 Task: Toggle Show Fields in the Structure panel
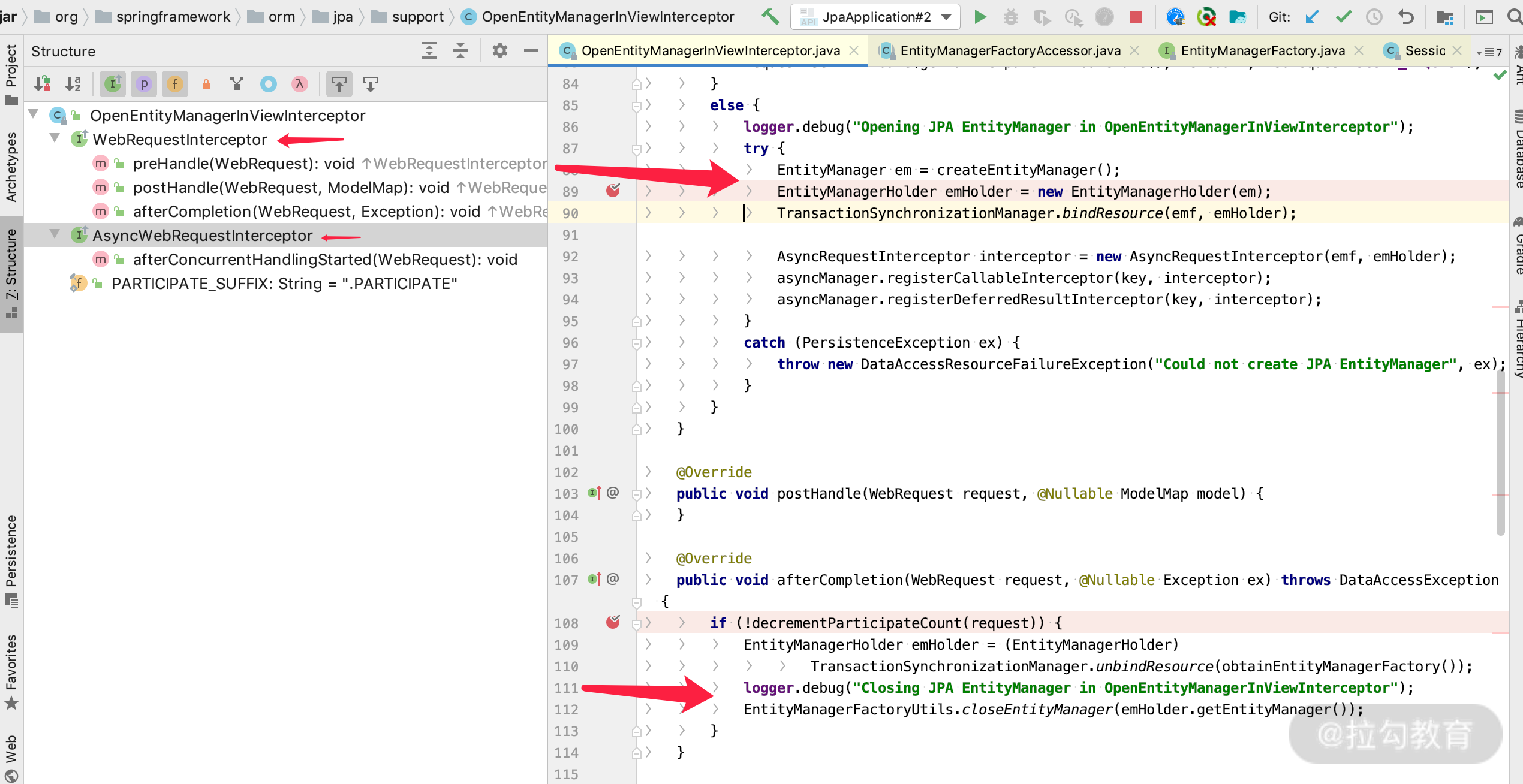point(174,84)
